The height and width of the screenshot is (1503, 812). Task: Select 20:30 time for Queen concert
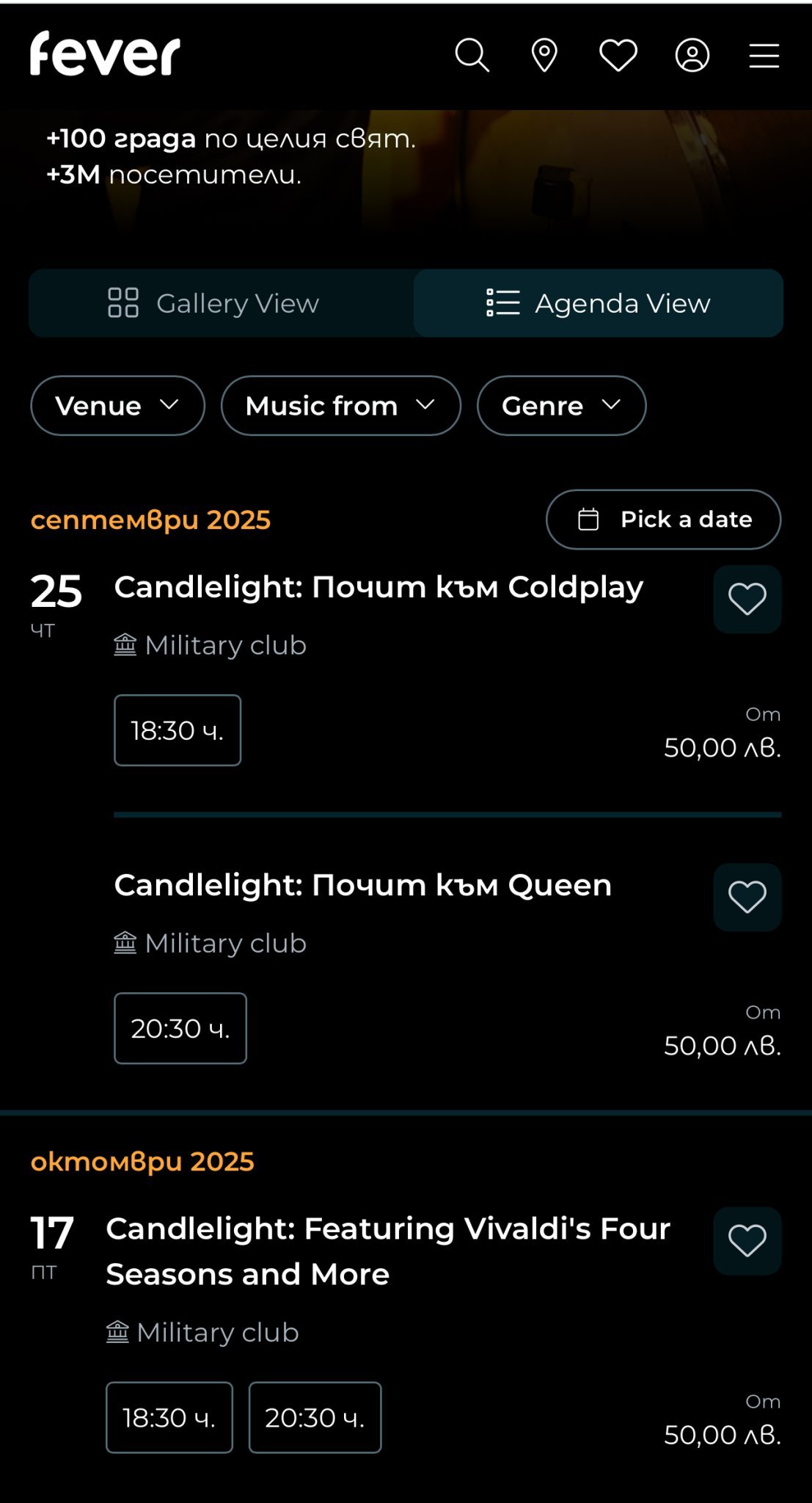point(180,1028)
